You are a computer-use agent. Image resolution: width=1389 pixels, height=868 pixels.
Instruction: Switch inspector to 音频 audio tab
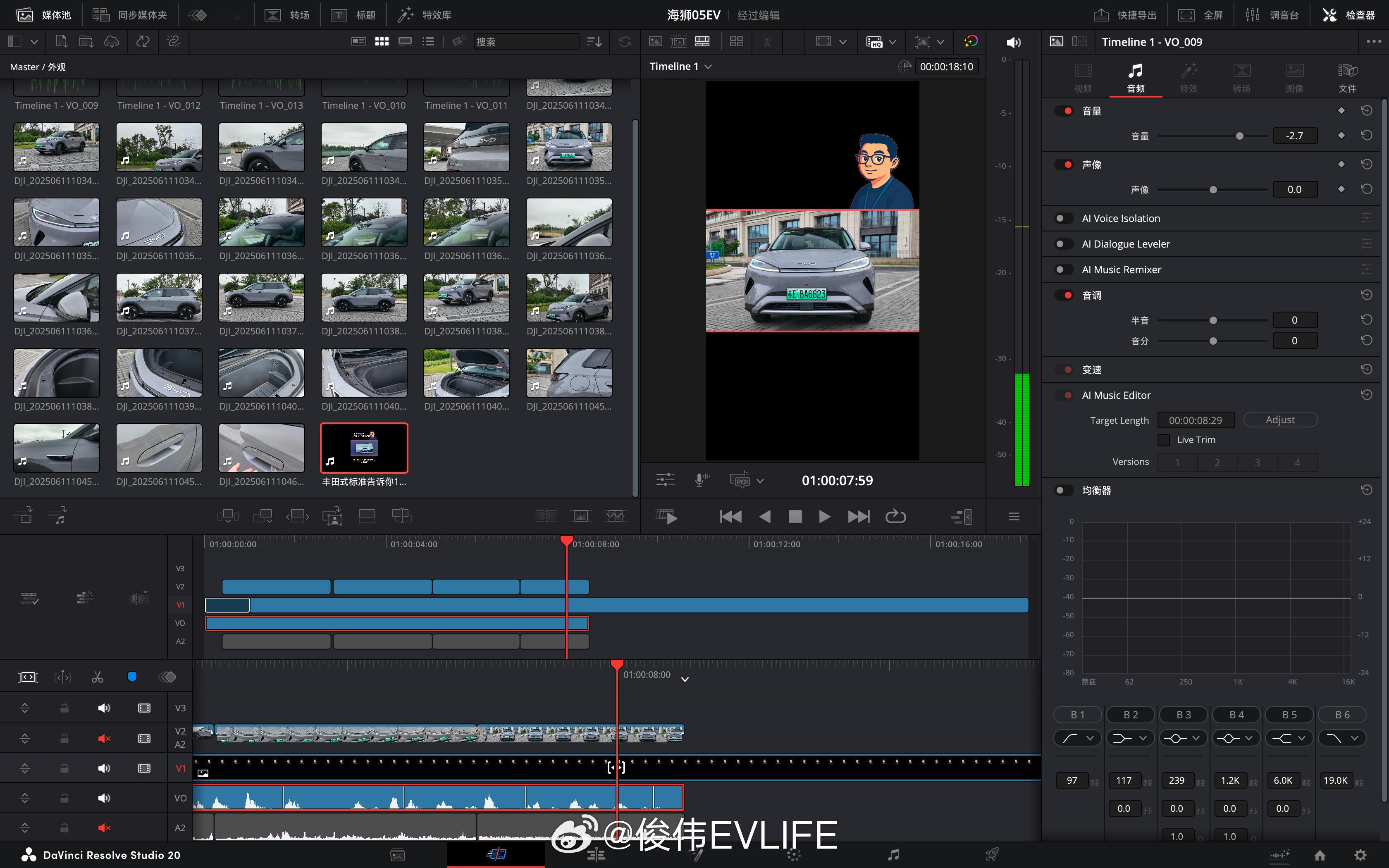tap(1135, 78)
